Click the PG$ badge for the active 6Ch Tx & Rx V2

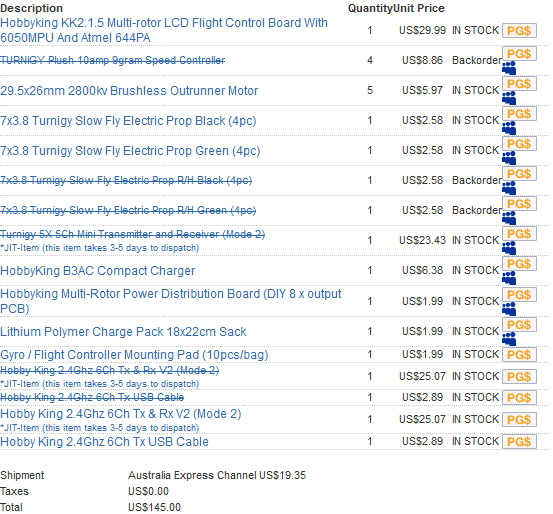click(x=519, y=420)
